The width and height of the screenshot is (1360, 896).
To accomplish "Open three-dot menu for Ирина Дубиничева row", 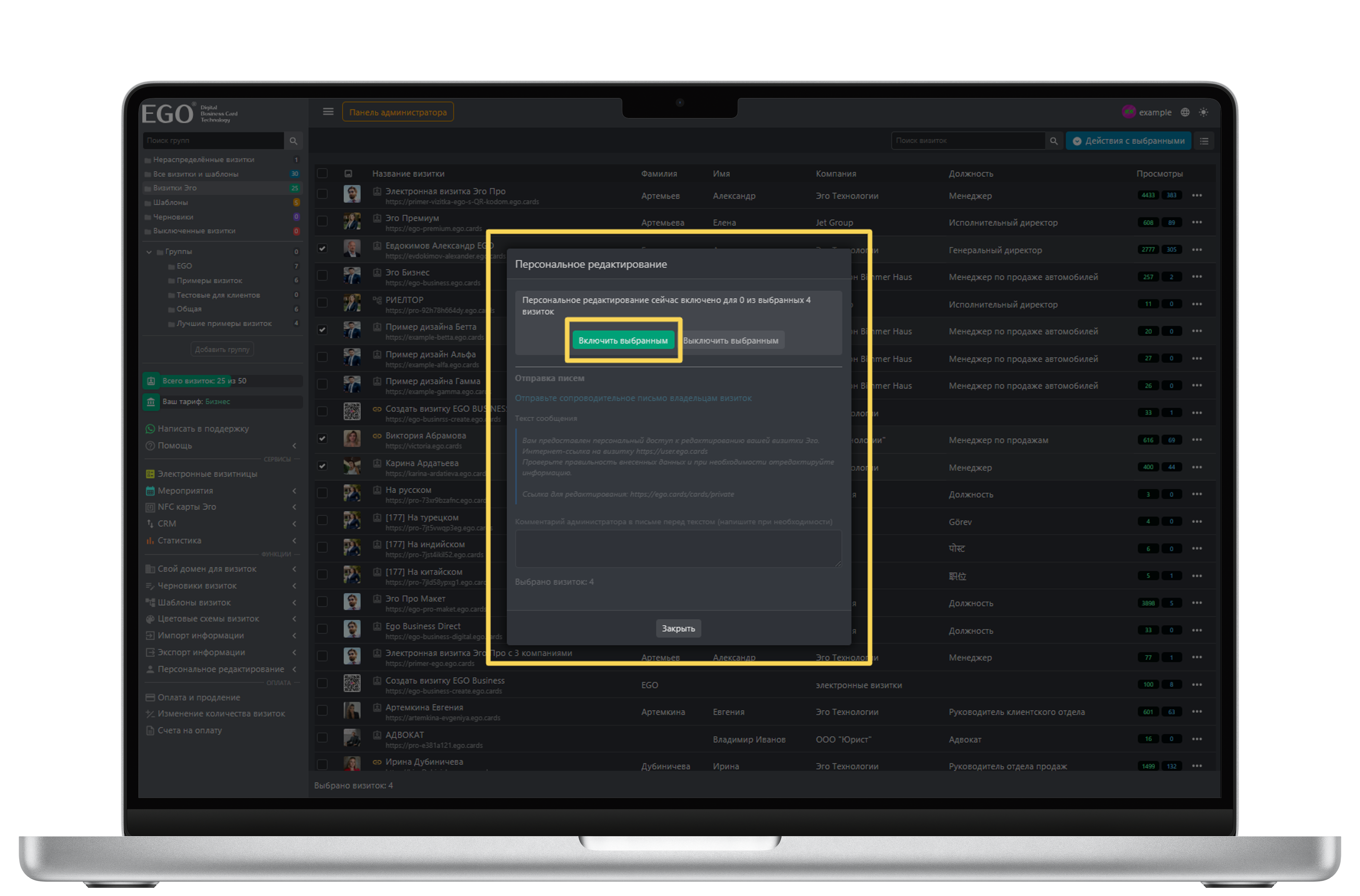I will pos(1197,766).
